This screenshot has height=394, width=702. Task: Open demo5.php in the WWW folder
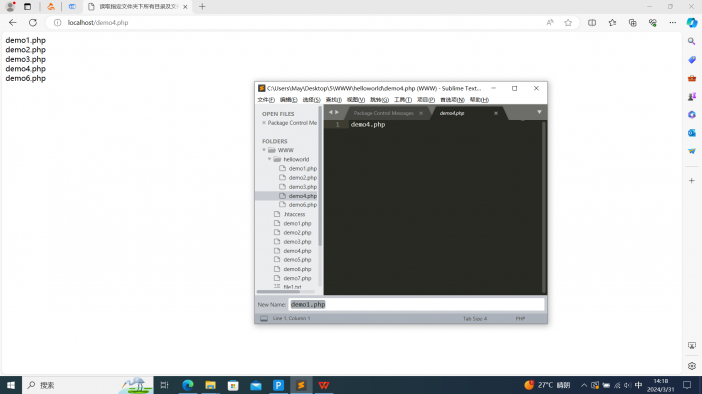(x=297, y=260)
